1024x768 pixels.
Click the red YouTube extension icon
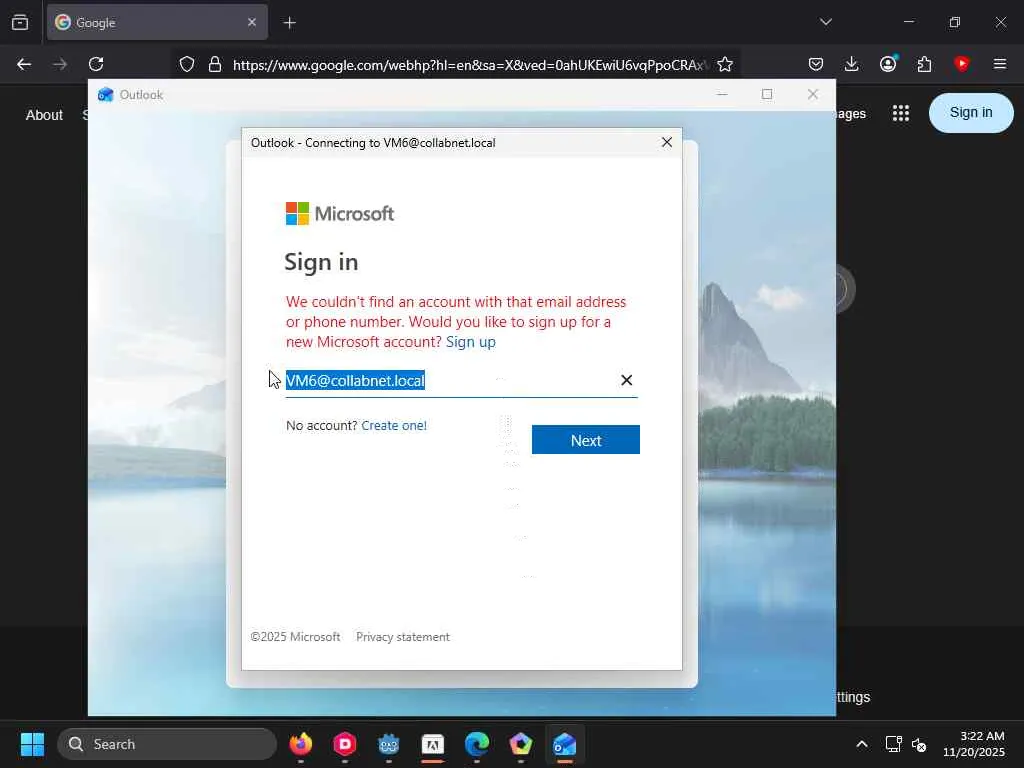coord(961,63)
